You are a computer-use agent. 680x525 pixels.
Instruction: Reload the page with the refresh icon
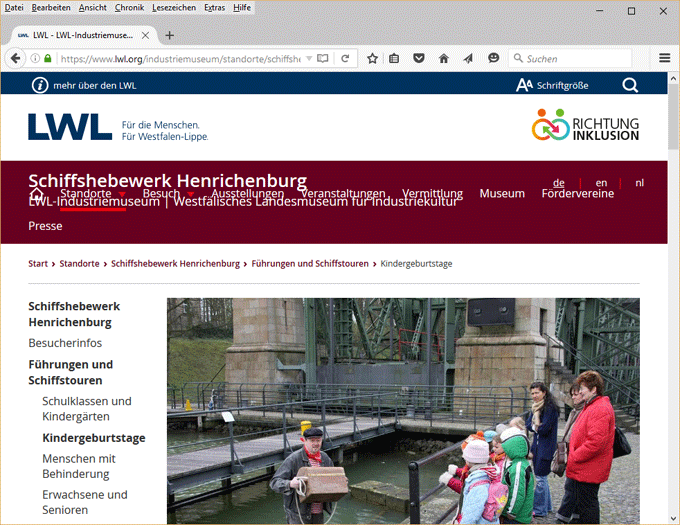pos(345,58)
